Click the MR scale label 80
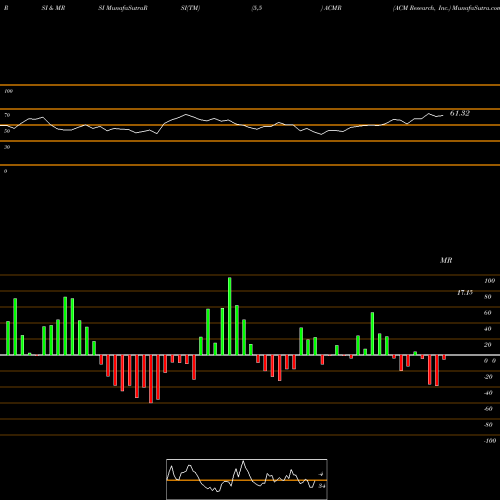 click(x=488, y=297)
